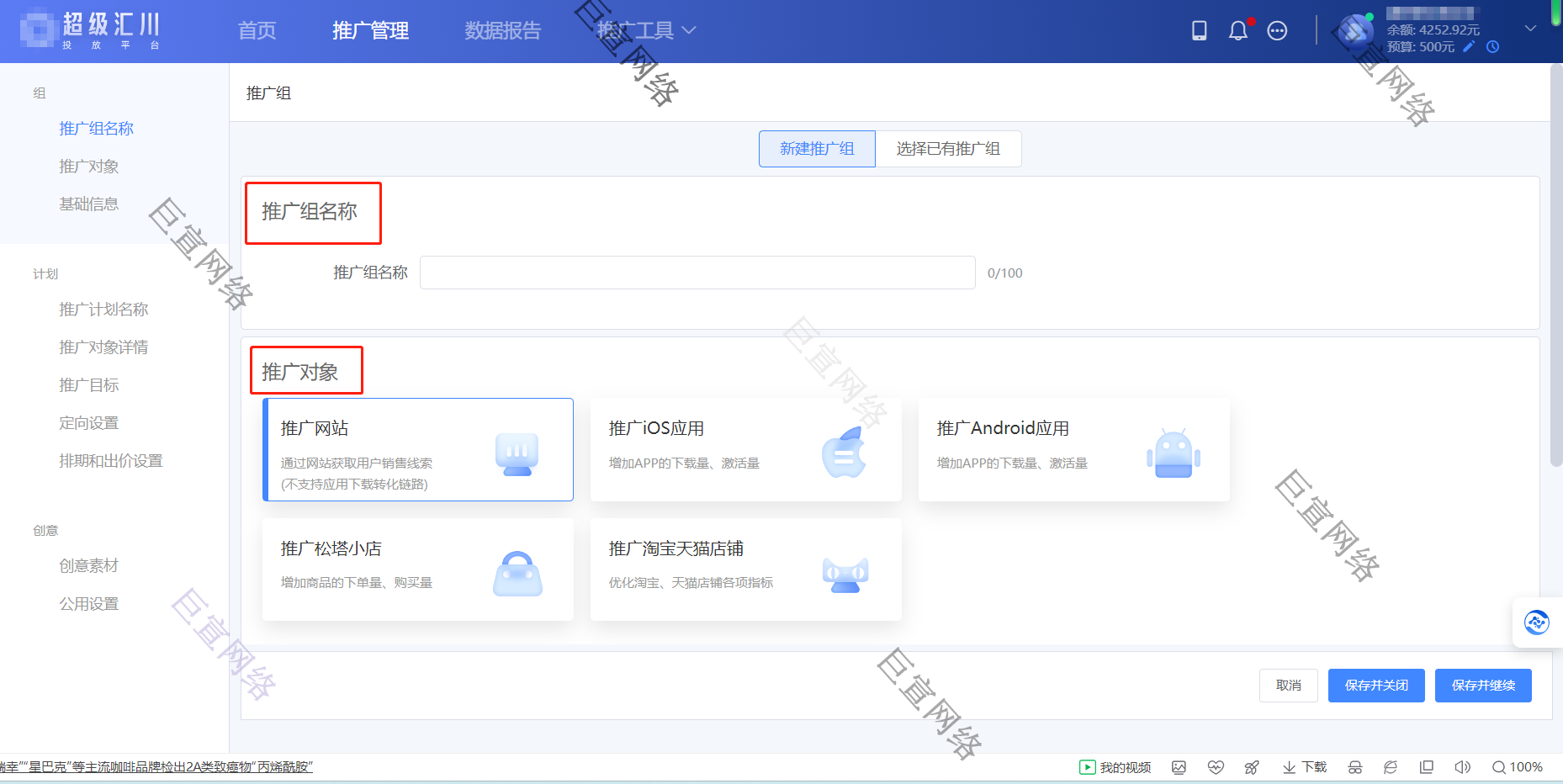Toggle the sound speaker icon
The width and height of the screenshot is (1563, 784).
1463,767
